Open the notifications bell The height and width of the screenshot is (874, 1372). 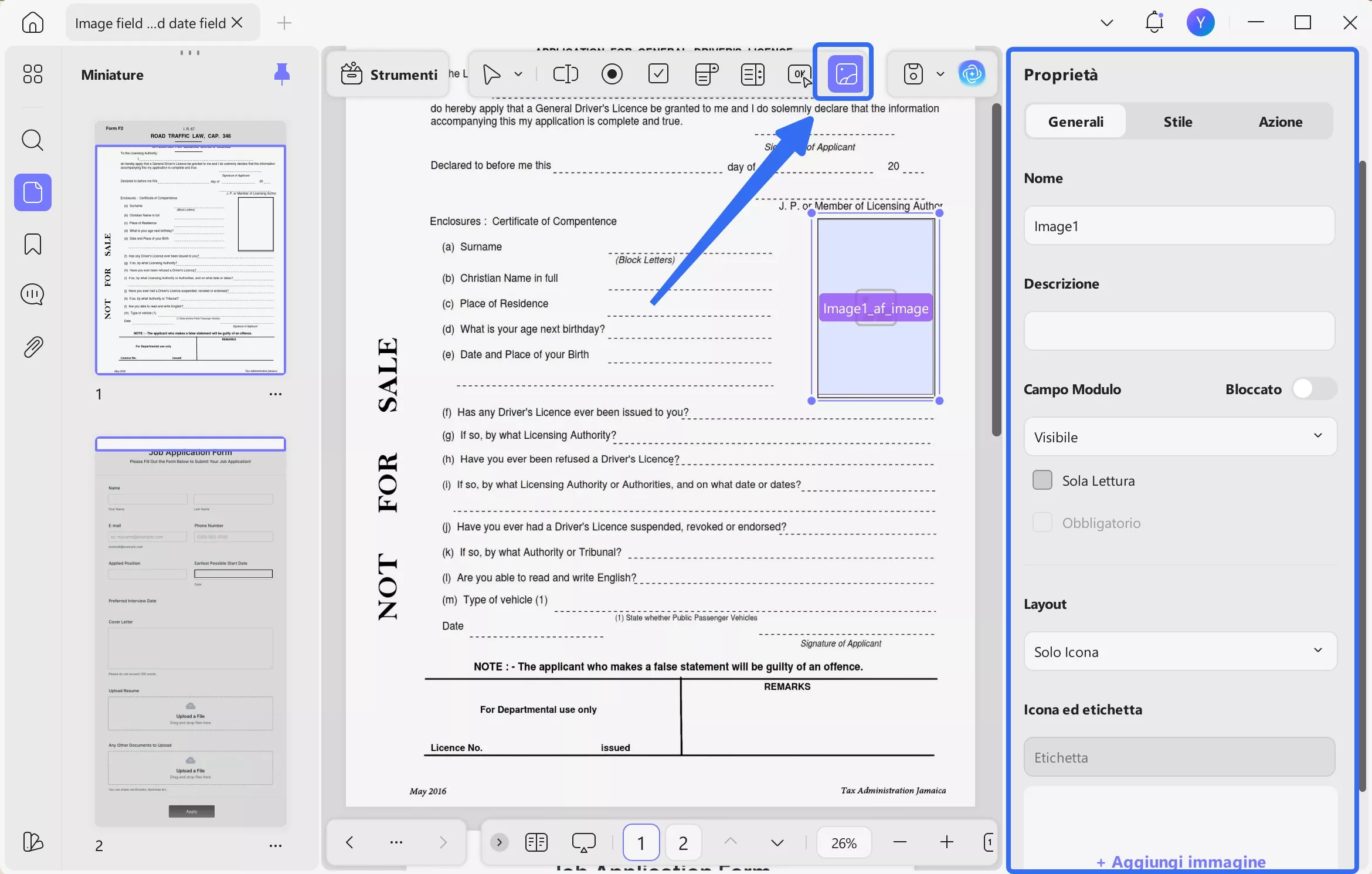pyautogui.click(x=1154, y=22)
